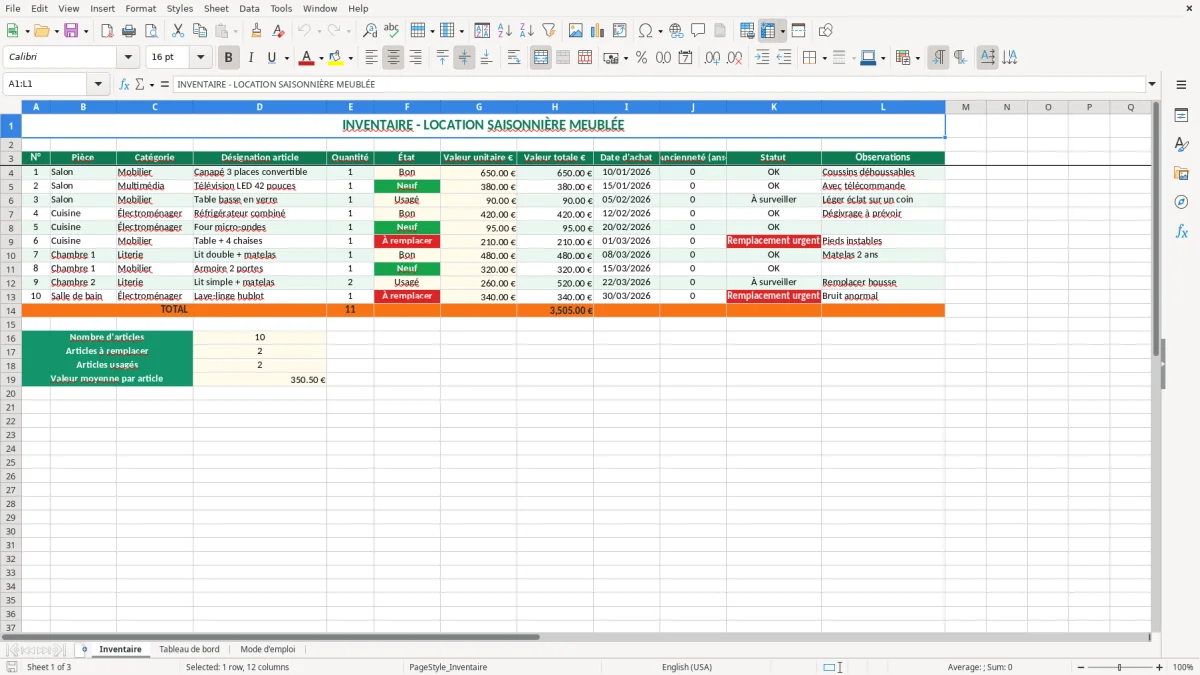1200x675 pixels.
Task: Toggle Merge and Center Cells
Action: pyautogui.click(x=541, y=58)
